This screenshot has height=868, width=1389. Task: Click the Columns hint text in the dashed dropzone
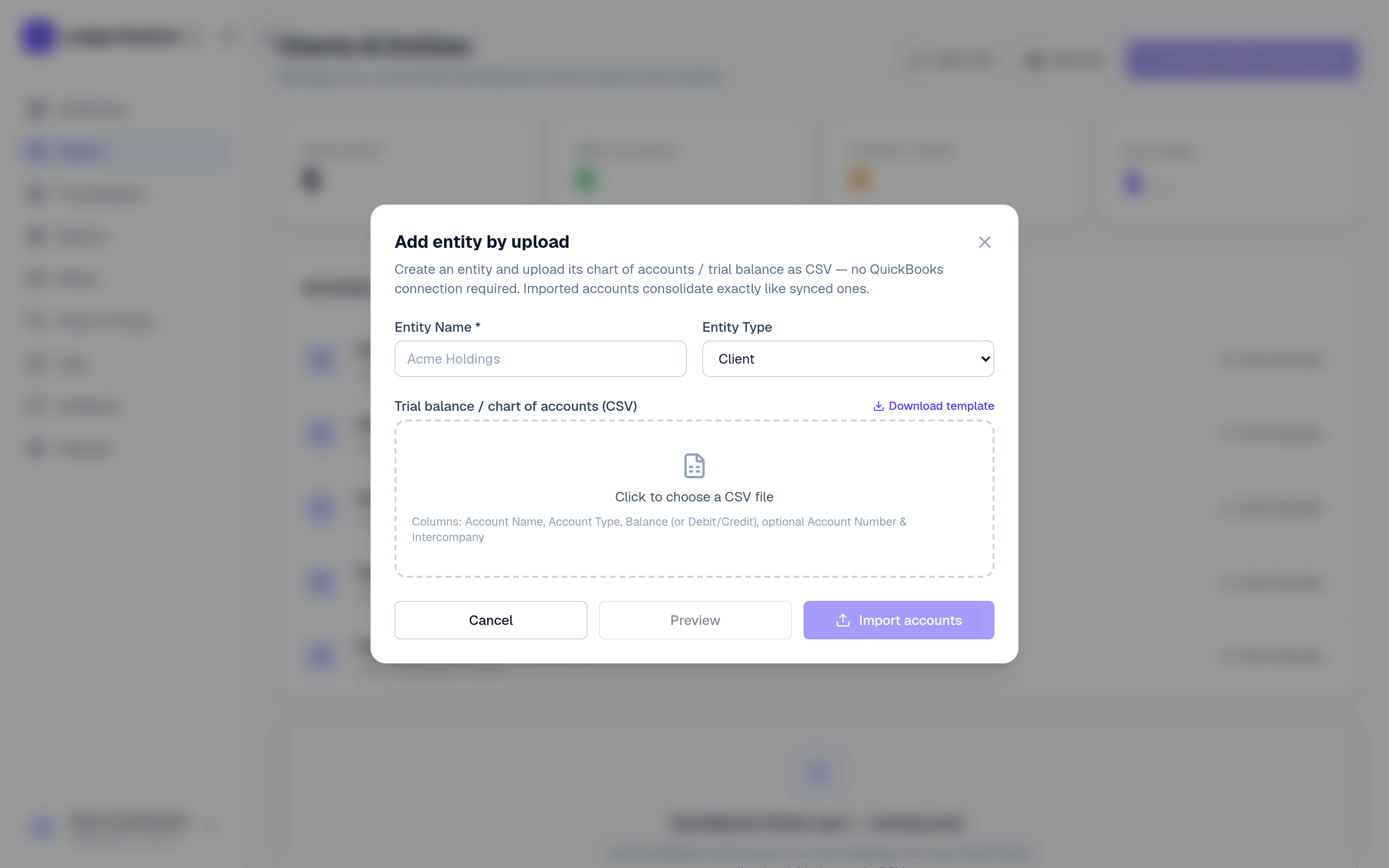[659, 529]
